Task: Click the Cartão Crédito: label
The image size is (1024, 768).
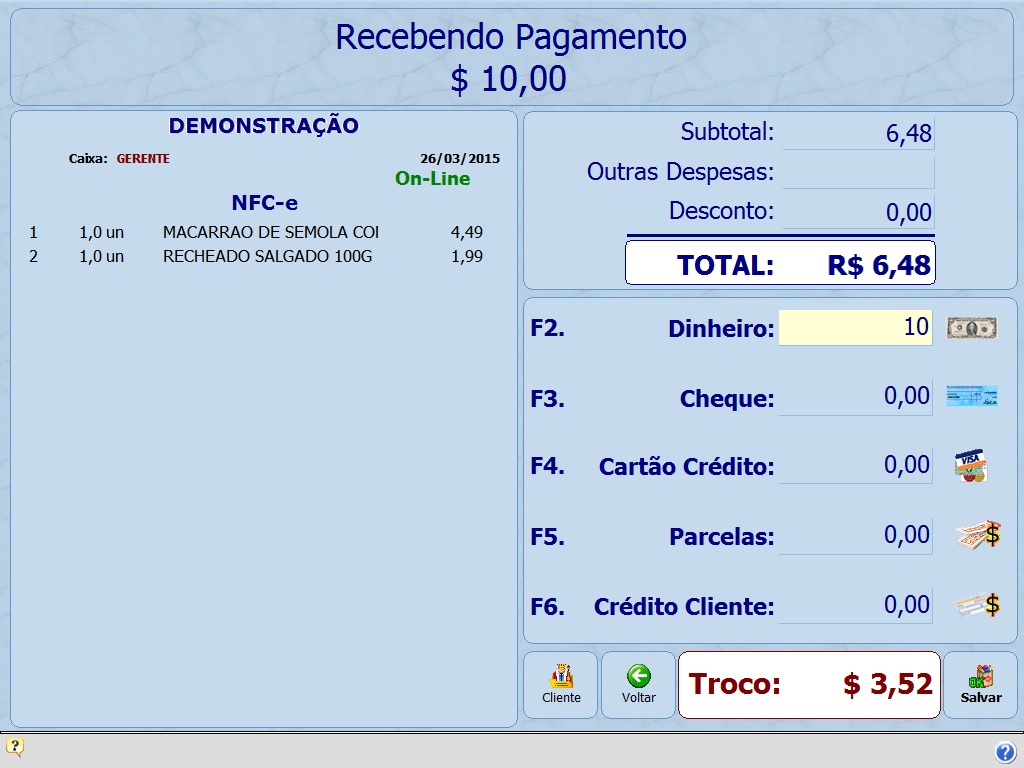Action: (x=686, y=466)
